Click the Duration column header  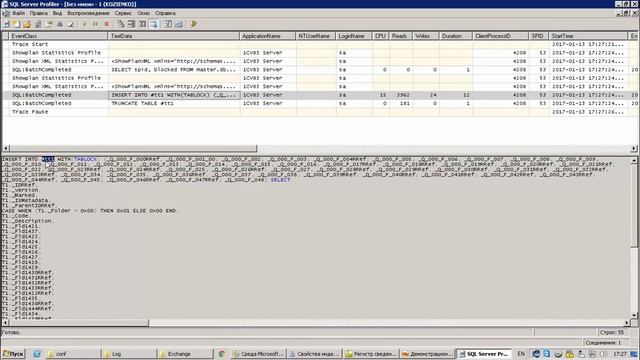click(x=456, y=36)
